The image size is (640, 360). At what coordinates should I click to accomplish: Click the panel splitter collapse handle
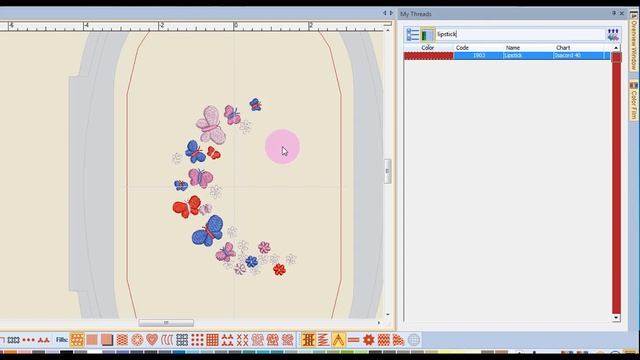(x=387, y=171)
